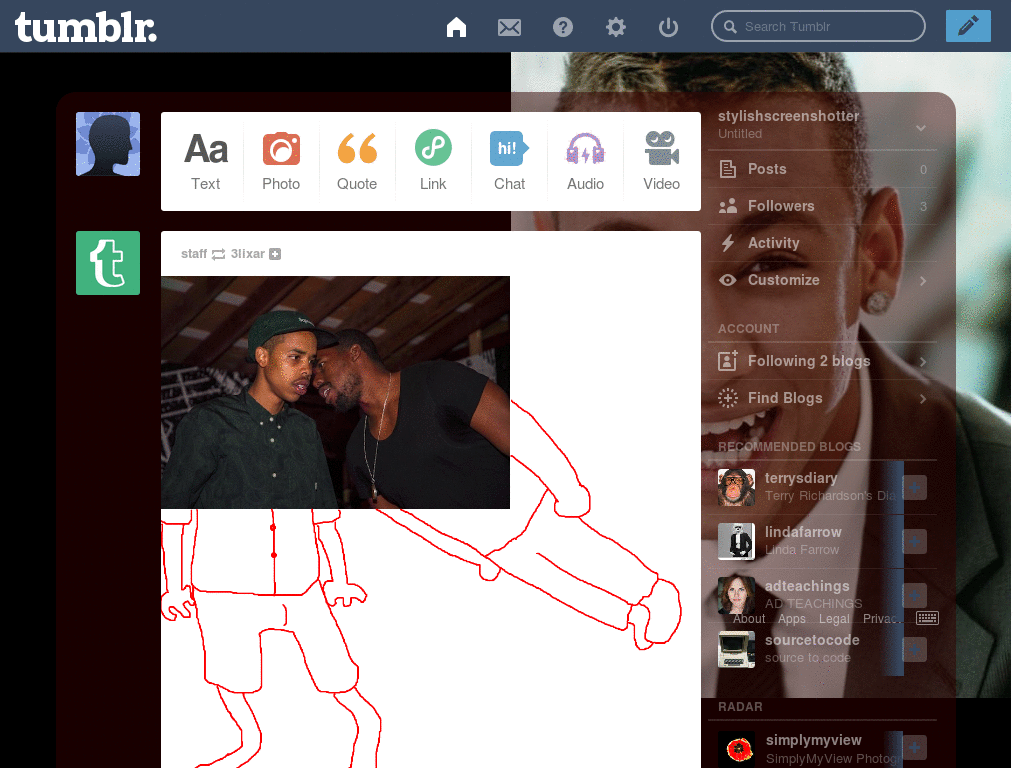The width and height of the screenshot is (1024, 768).
Task: Create a new Video post
Action: (661, 161)
